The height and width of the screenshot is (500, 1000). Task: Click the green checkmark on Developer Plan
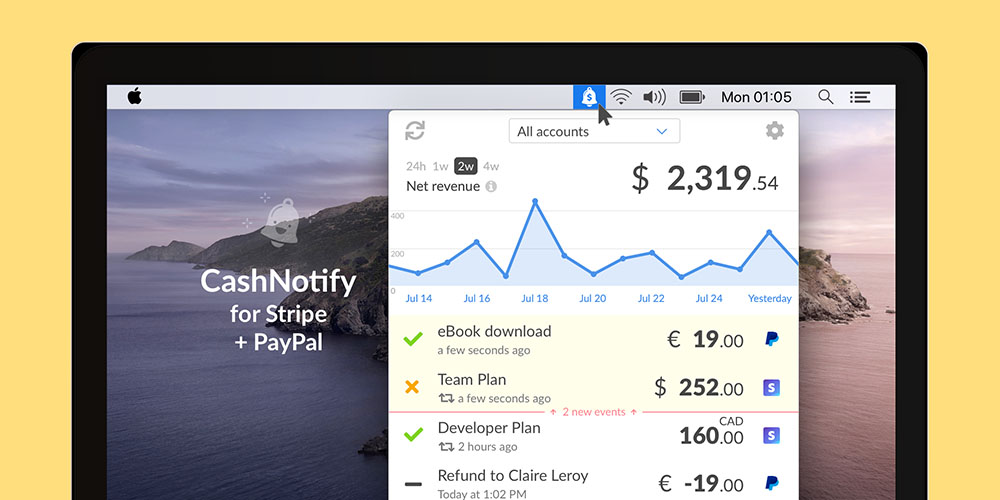[x=413, y=435]
